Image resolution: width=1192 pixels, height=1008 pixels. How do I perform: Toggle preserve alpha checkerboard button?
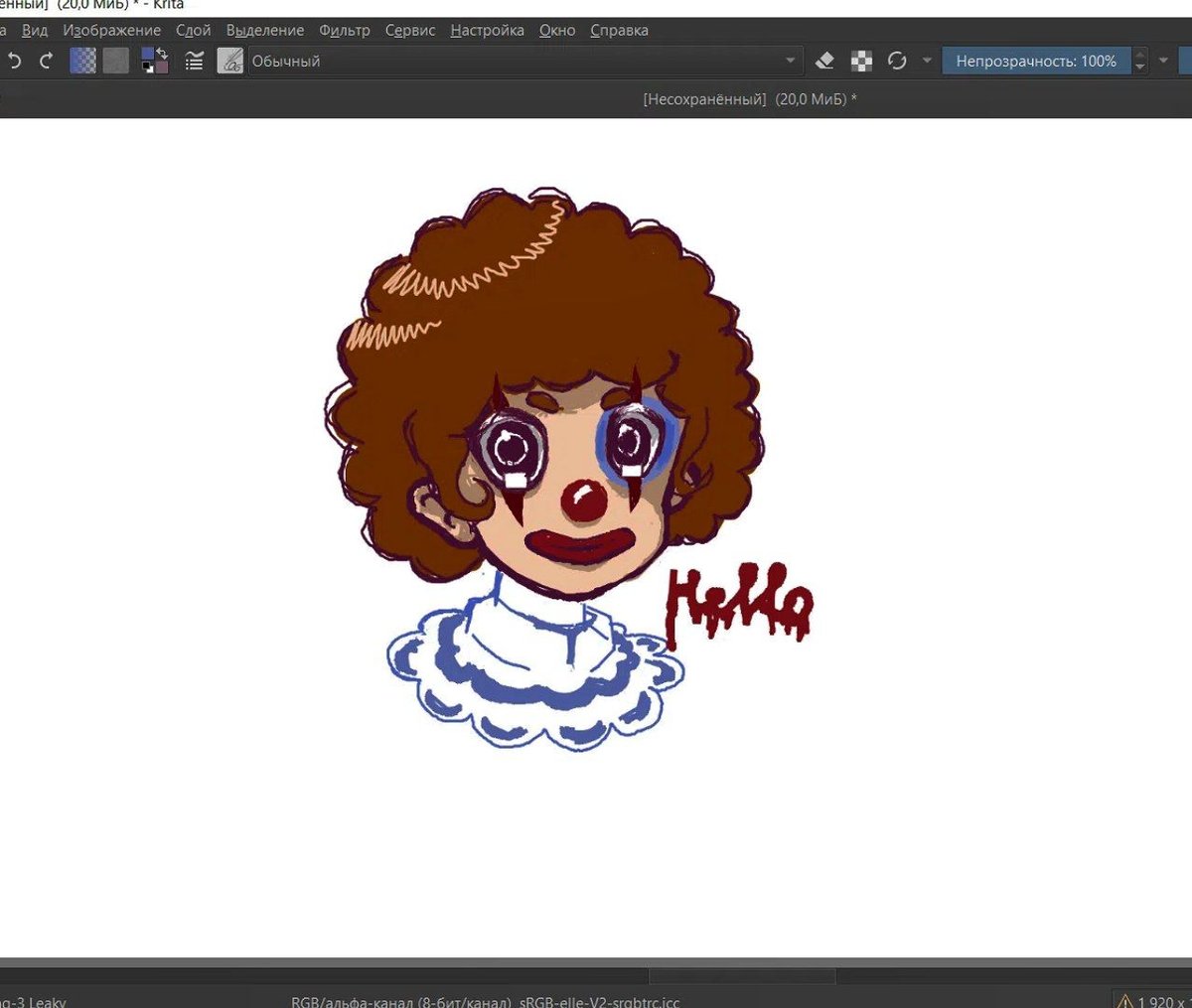pyautogui.click(x=861, y=61)
